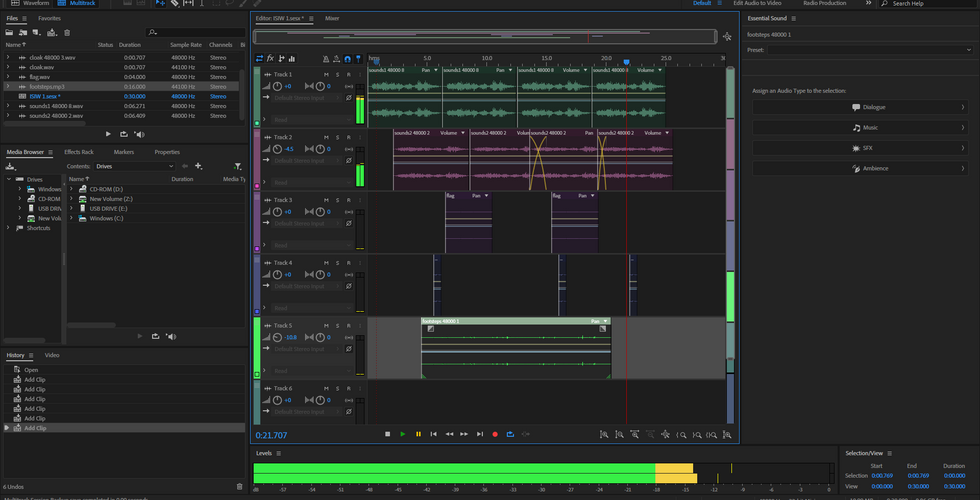
Task: Mute Track 5 with M button
Action: (x=326, y=326)
